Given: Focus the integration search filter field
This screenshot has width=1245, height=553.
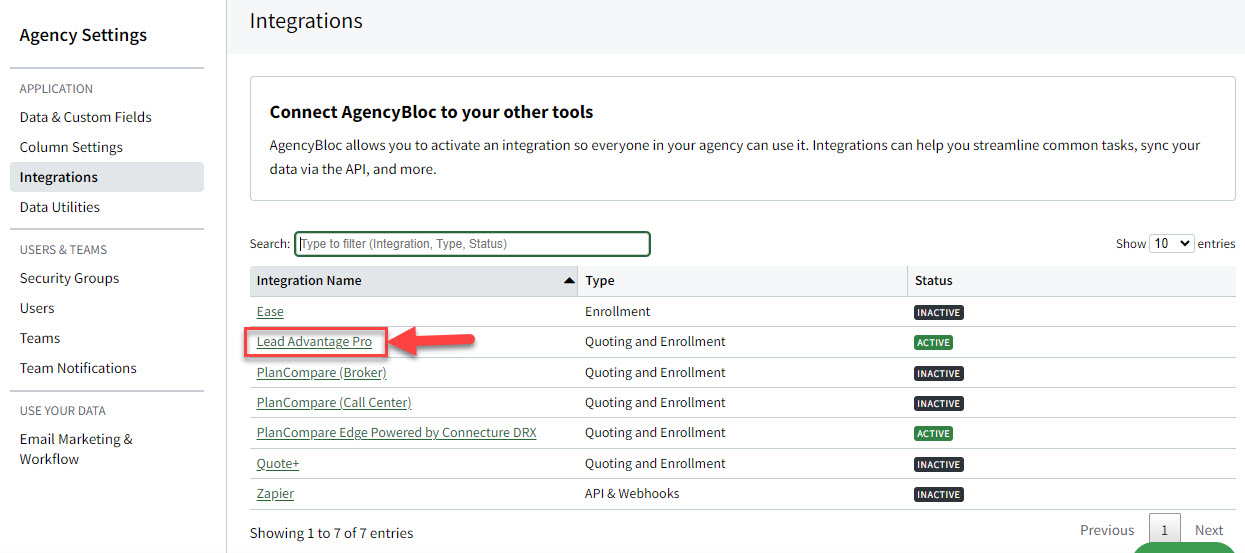Looking at the screenshot, I should coord(472,244).
